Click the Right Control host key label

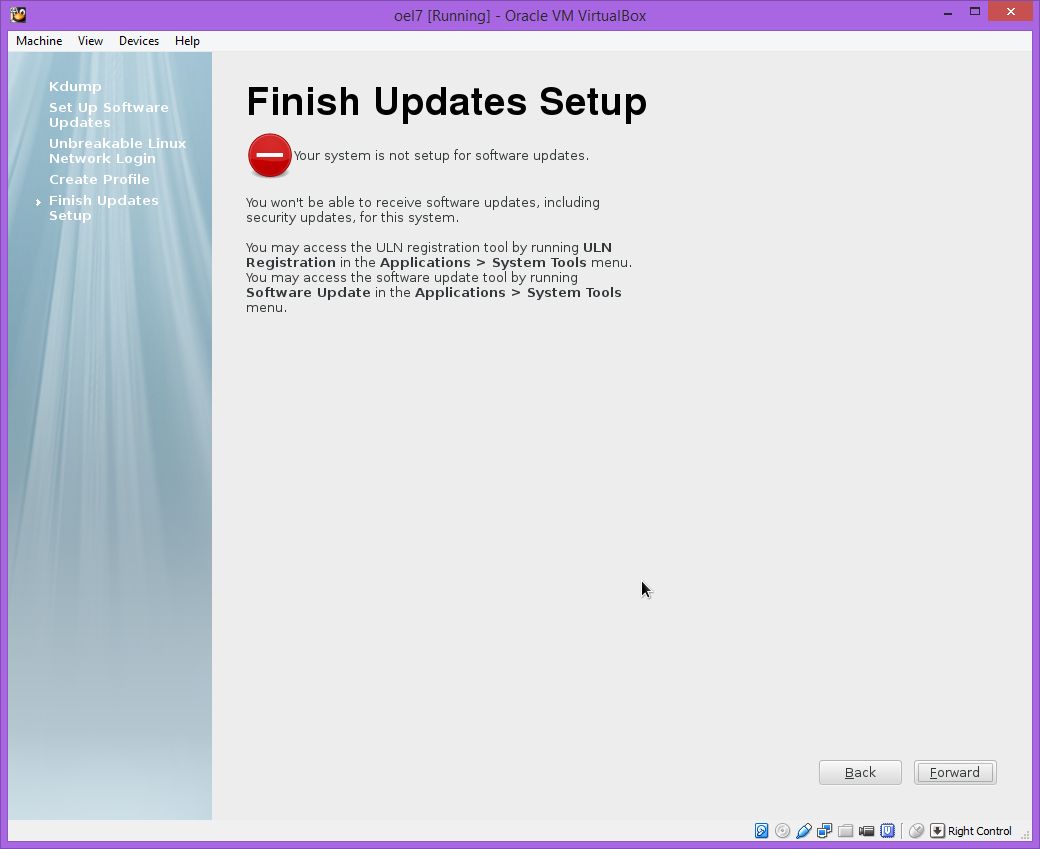[980, 831]
